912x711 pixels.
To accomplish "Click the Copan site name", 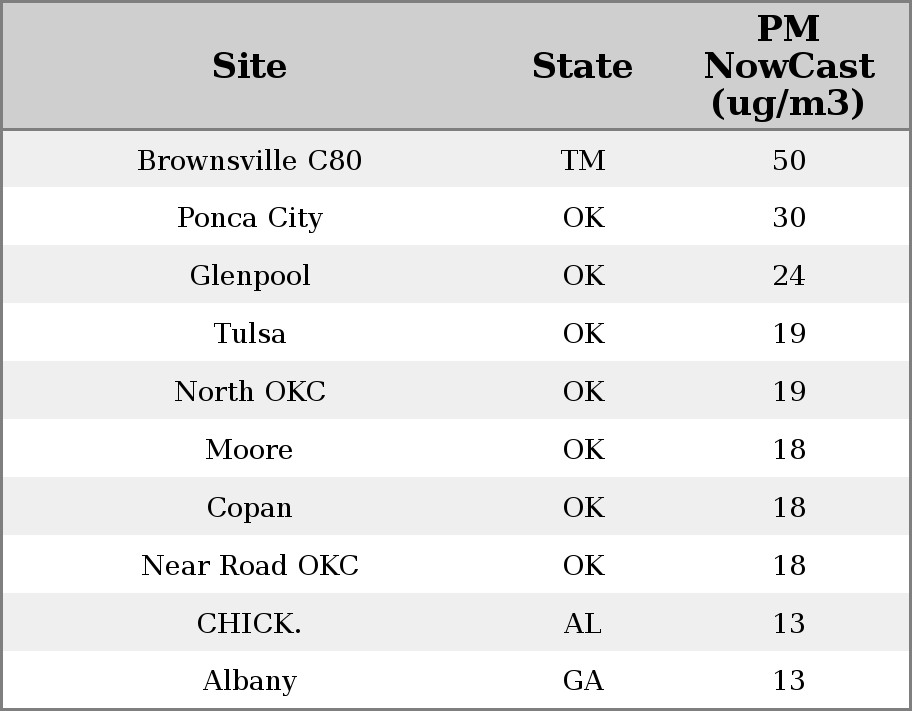I will (x=250, y=508).
